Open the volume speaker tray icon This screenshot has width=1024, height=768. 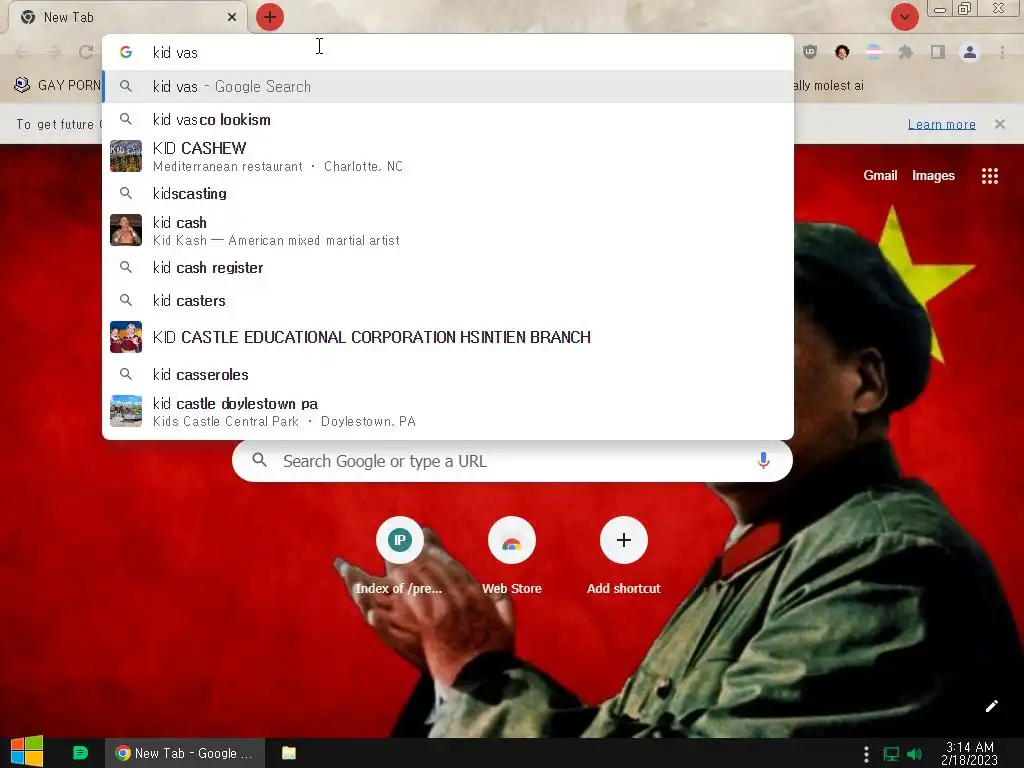coord(914,754)
